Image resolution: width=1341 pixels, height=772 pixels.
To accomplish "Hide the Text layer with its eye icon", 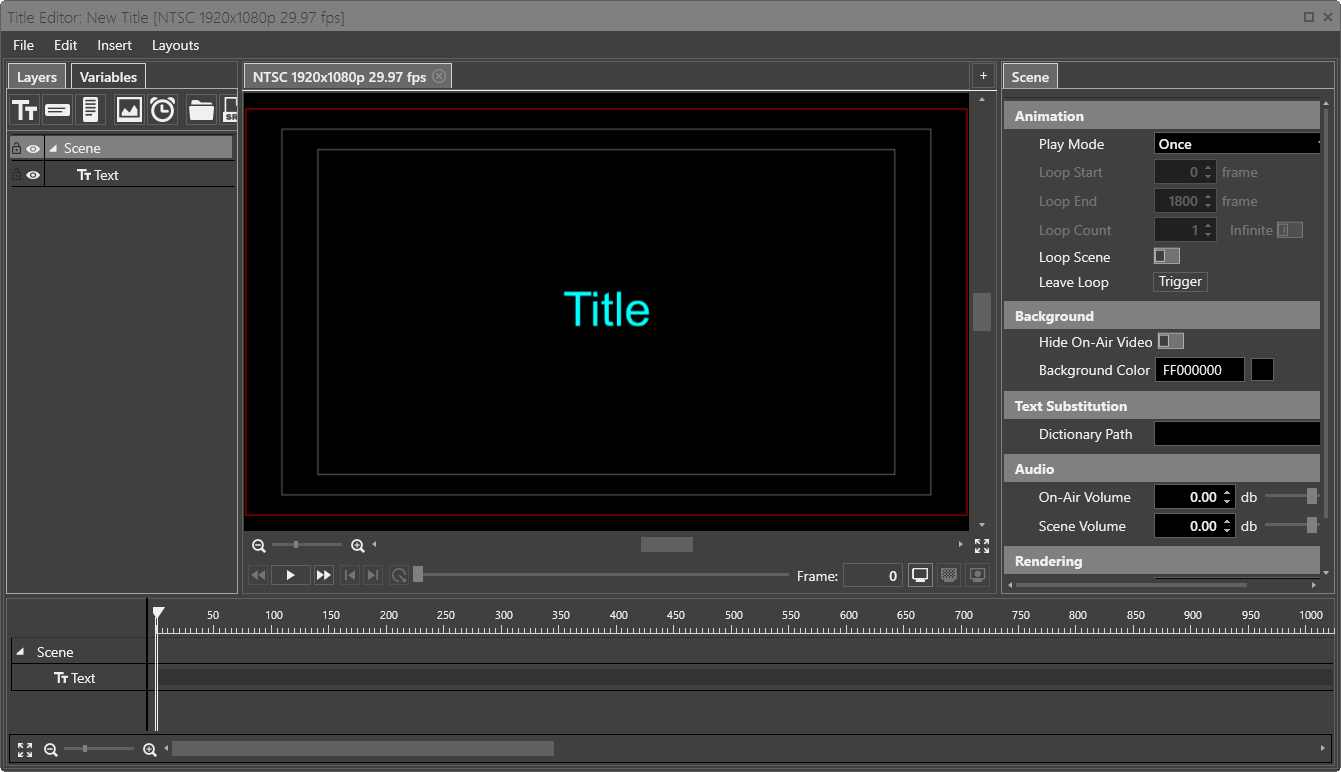I will 33,175.
